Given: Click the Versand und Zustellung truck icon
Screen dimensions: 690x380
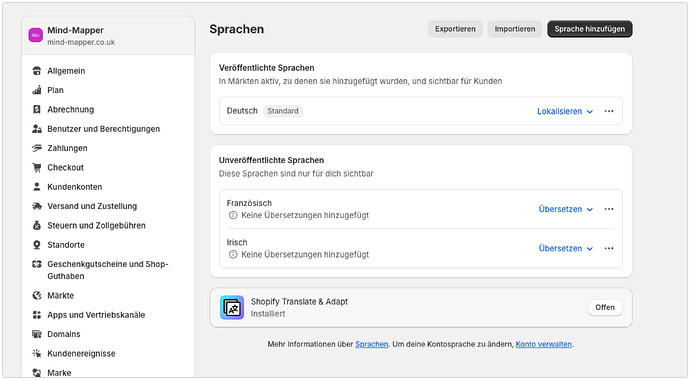Looking at the screenshot, I should click(37, 206).
